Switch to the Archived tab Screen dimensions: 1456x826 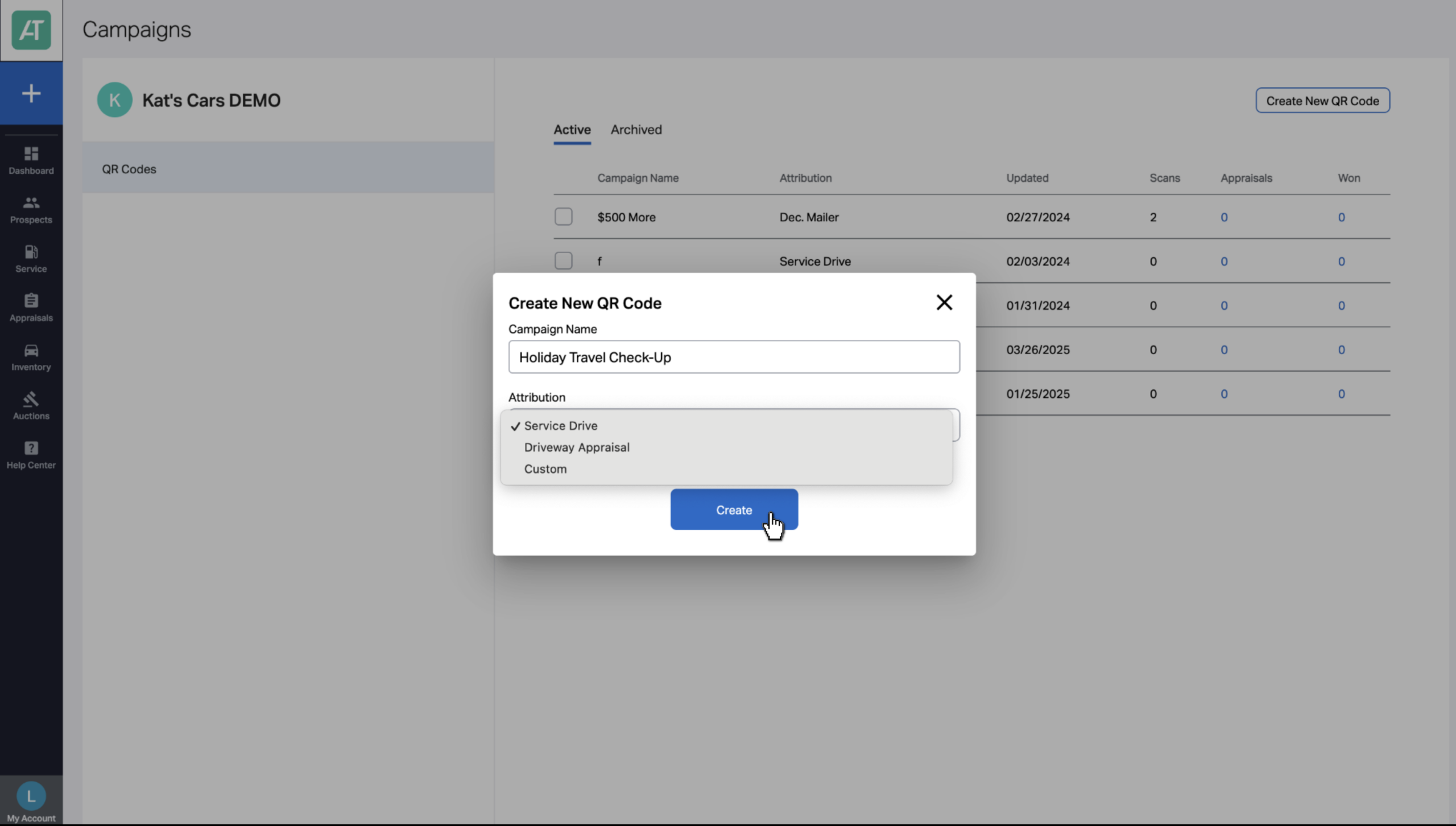[636, 130]
